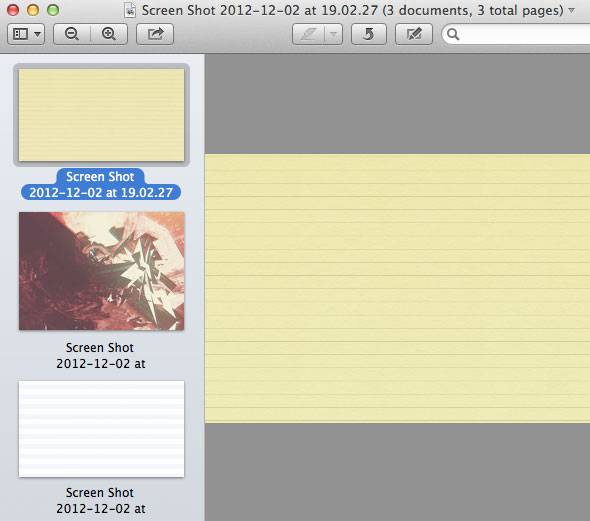Click the document proxy icon in title bar

tap(130, 11)
